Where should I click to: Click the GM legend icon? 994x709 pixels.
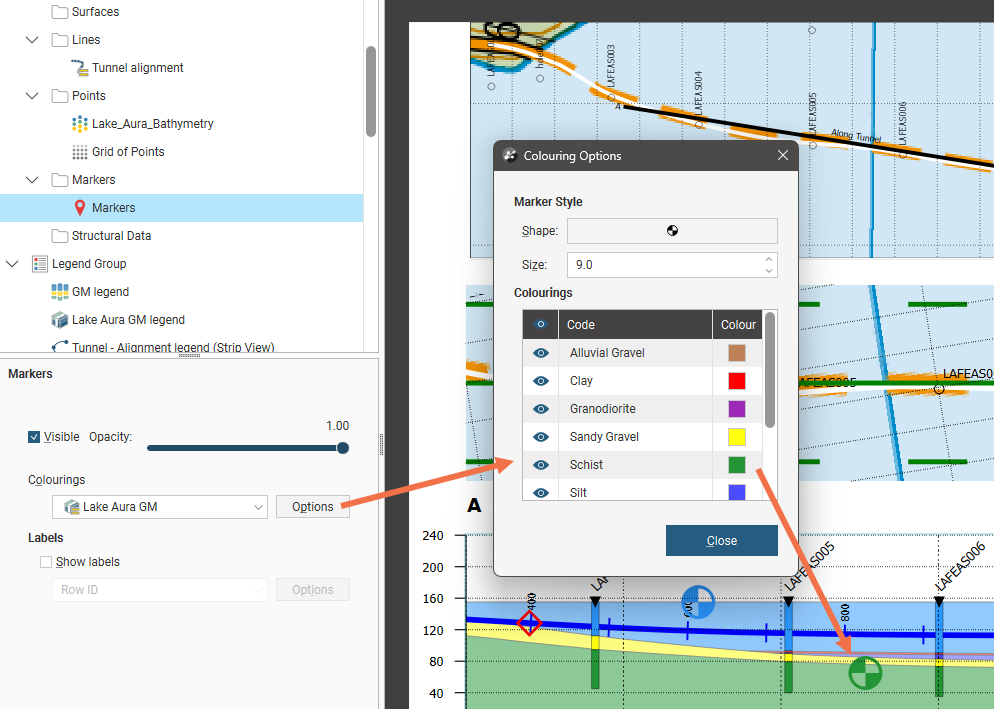coord(60,292)
